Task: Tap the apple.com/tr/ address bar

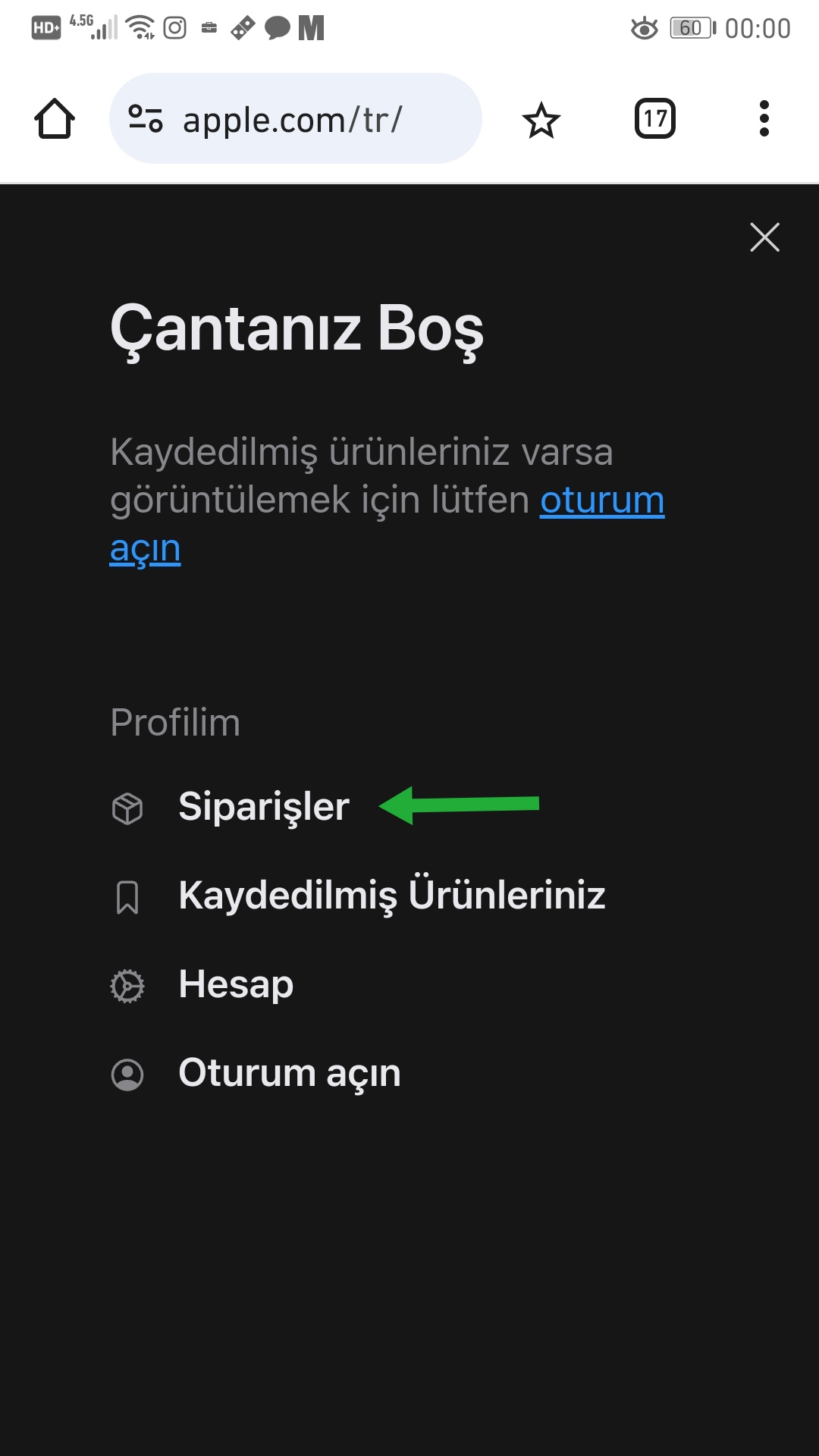Action: tap(318, 119)
